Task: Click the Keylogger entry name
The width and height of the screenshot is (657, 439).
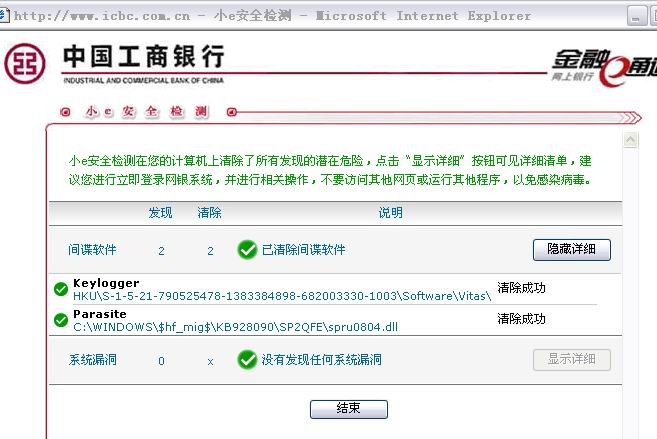Action: (106, 283)
